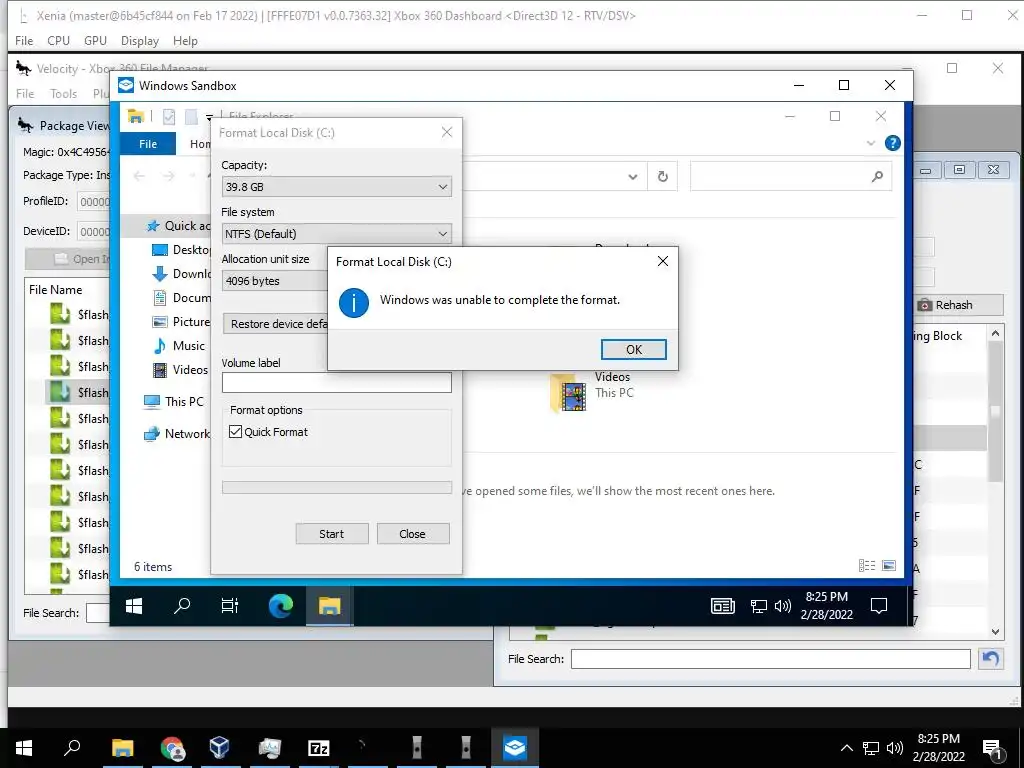Click the scroll up arrow in Velocity list
Image resolution: width=1024 pixels, height=768 pixels.
pos(995,333)
